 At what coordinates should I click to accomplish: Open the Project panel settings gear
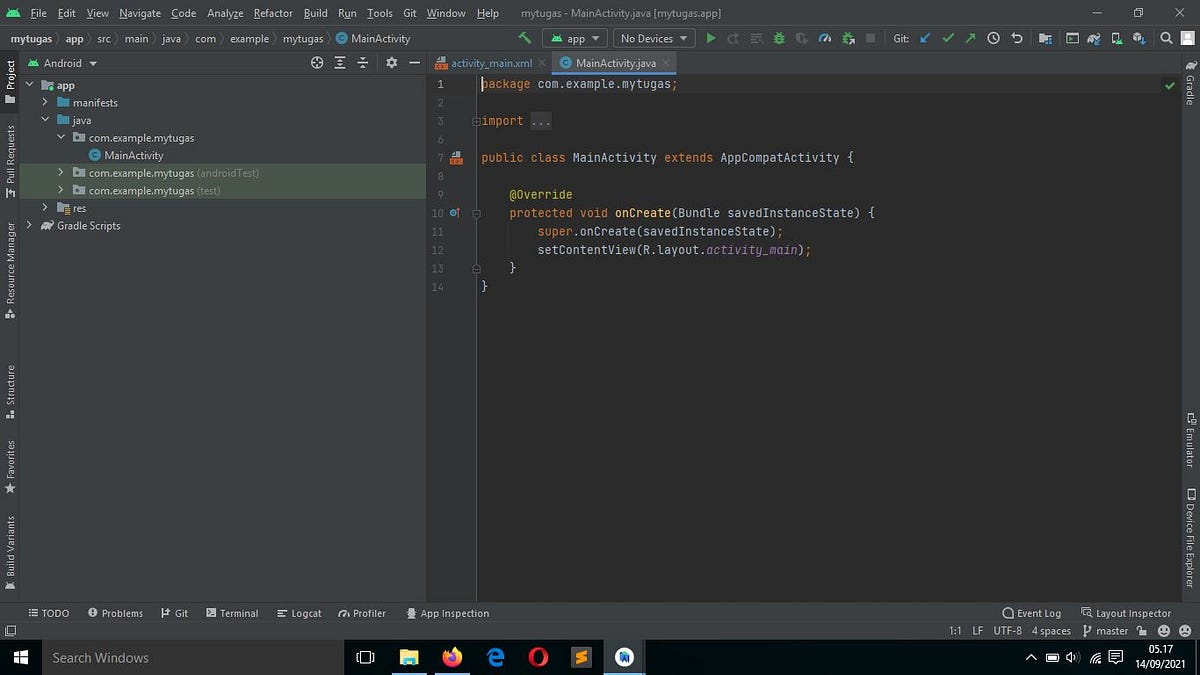coord(391,62)
